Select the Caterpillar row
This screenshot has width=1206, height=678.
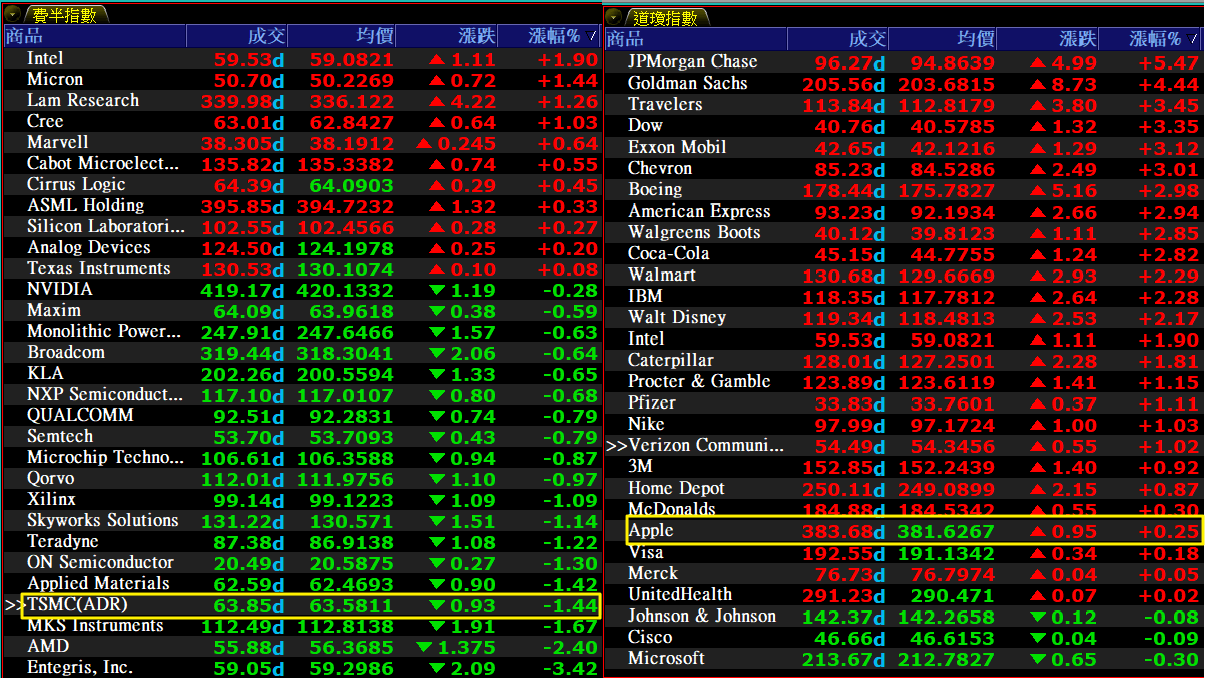[903, 361]
